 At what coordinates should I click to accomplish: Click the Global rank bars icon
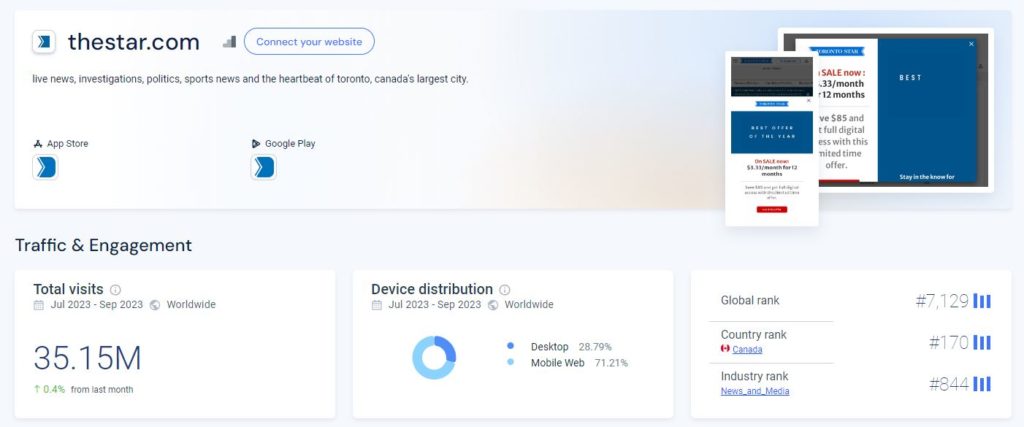pyautogui.click(x=982, y=301)
